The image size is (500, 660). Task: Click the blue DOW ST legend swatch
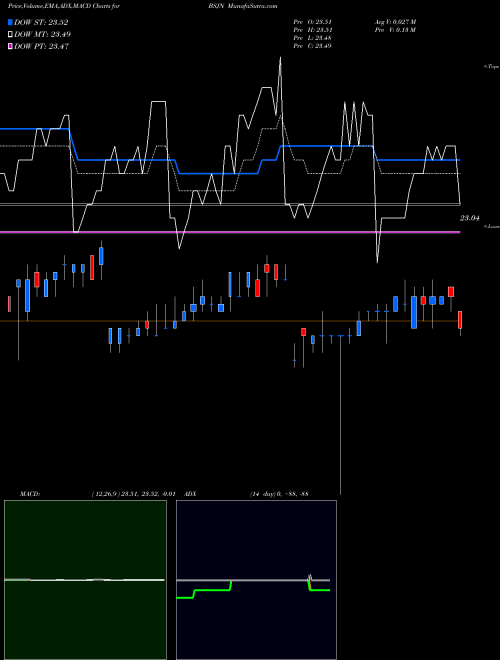(11, 22)
